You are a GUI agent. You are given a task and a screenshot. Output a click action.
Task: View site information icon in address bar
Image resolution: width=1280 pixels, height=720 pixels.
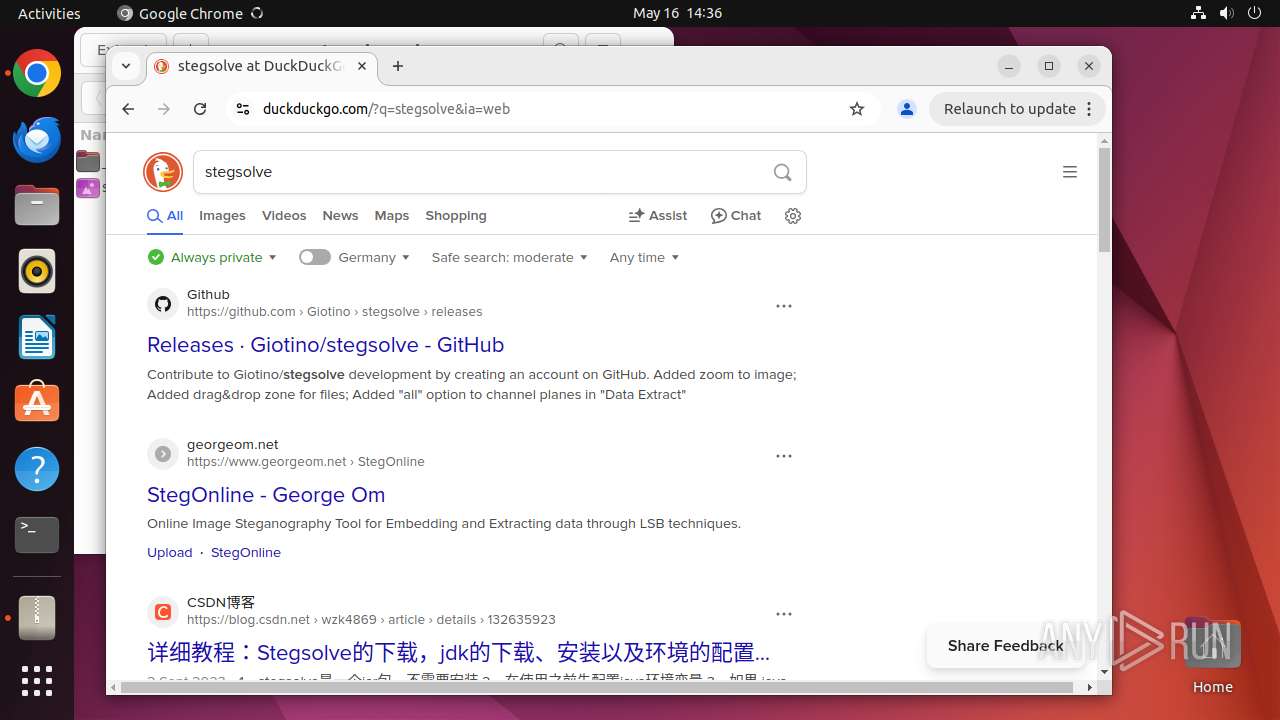[243, 109]
